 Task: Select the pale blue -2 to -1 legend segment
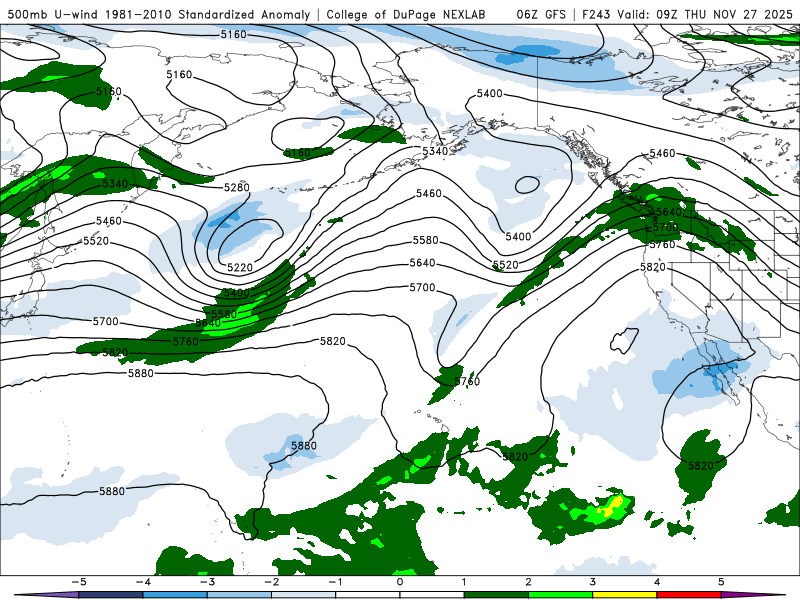coord(304,595)
